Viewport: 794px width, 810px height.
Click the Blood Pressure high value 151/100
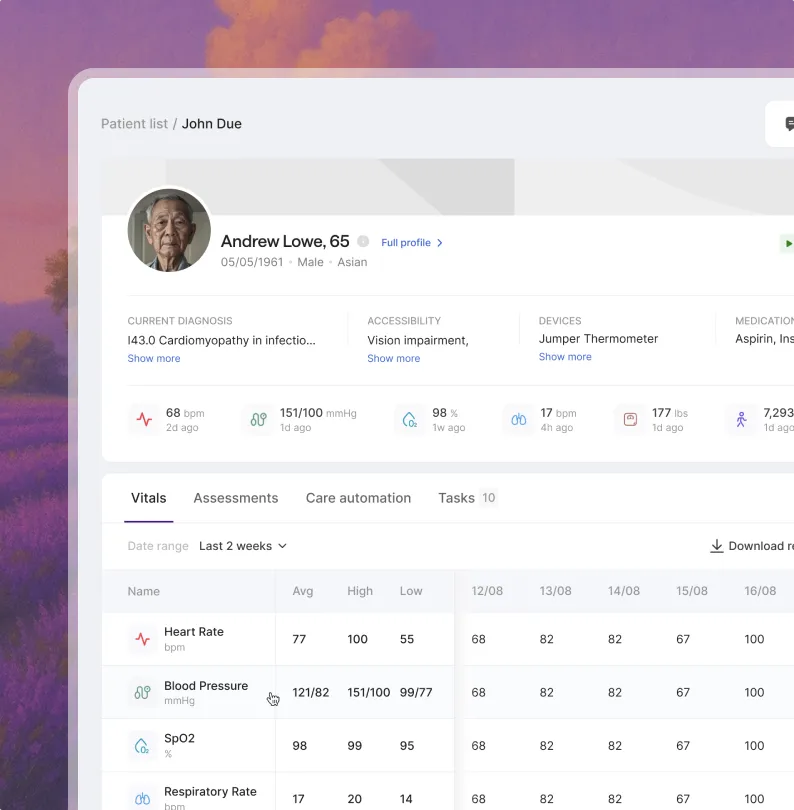368,692
